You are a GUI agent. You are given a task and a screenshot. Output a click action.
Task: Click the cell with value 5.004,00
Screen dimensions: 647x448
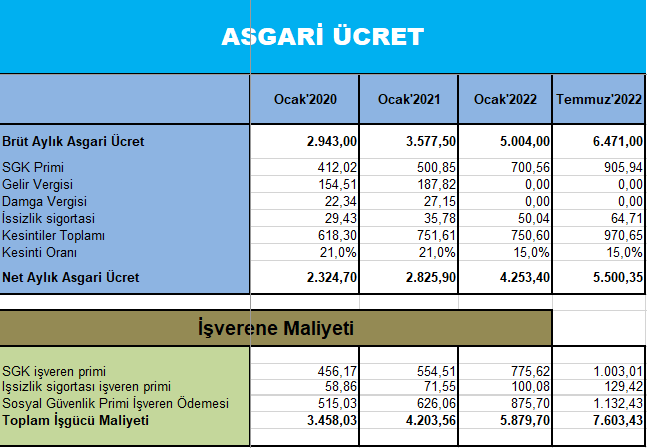click(505, 141)
